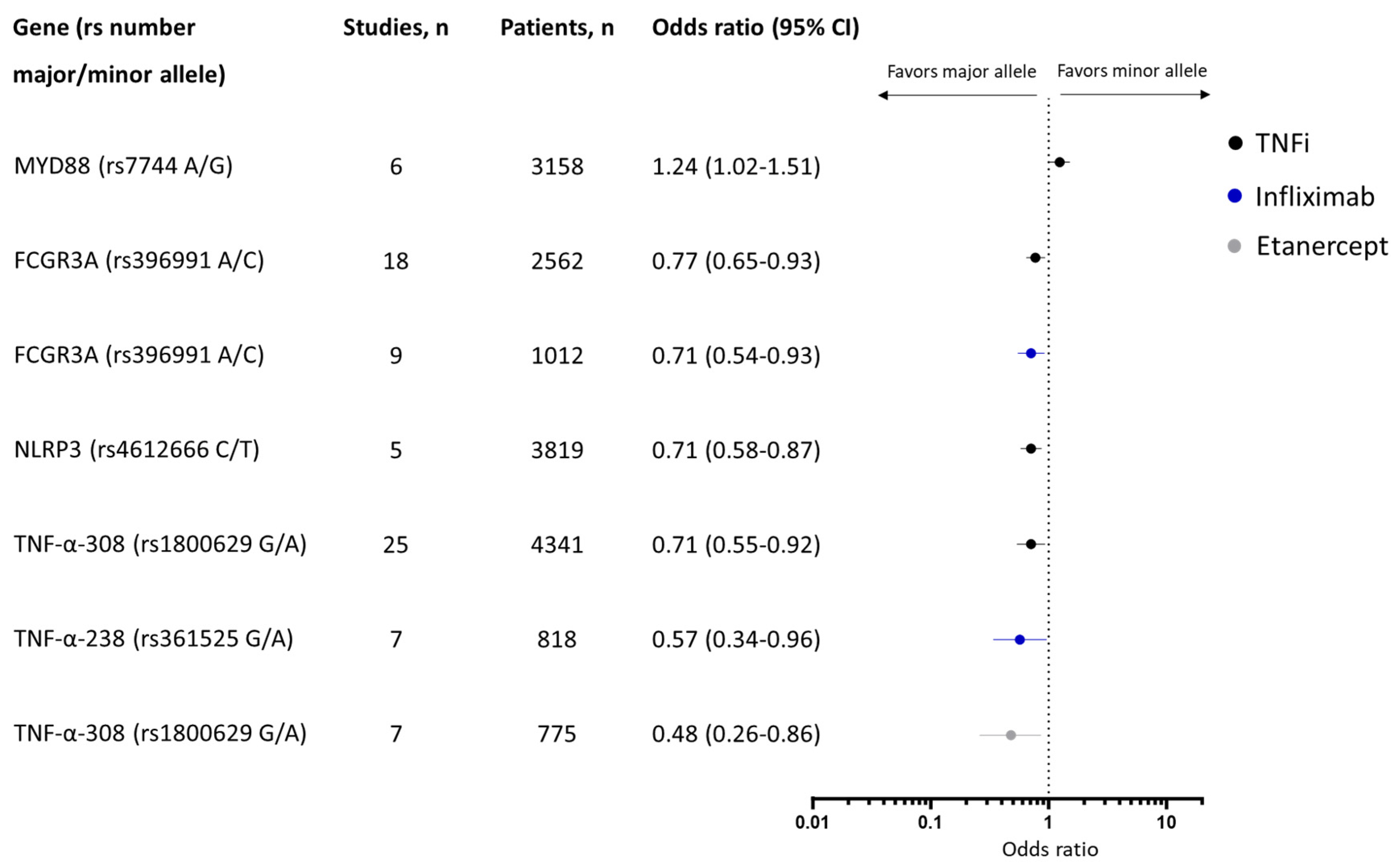The width and height of the screenshot is (1397, 868).
Task: Click the blue data point for TNF-α-238
Action: 1020,639
